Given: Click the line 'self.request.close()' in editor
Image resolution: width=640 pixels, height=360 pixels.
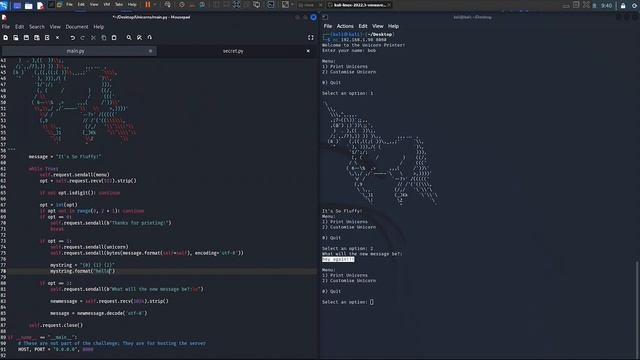Looking at the screenshot, I should (x=56, y=325).
